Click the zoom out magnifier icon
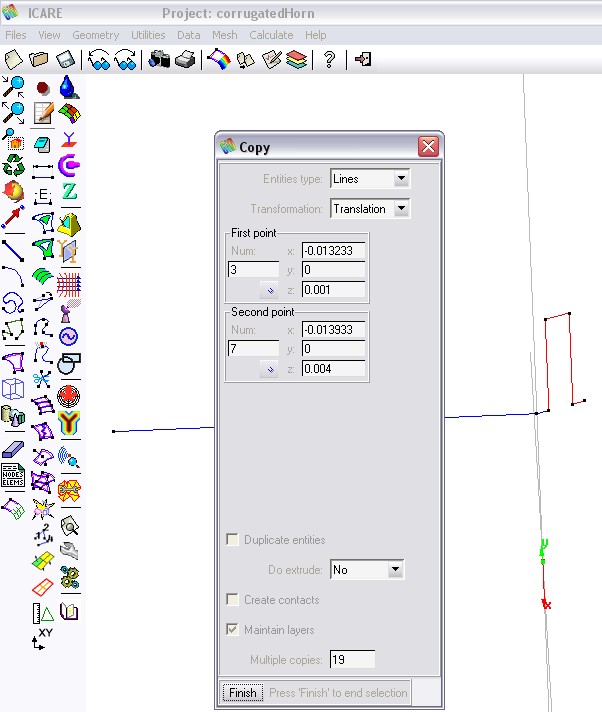The width and height of the screenshot is (602, 712). [13, 113]
